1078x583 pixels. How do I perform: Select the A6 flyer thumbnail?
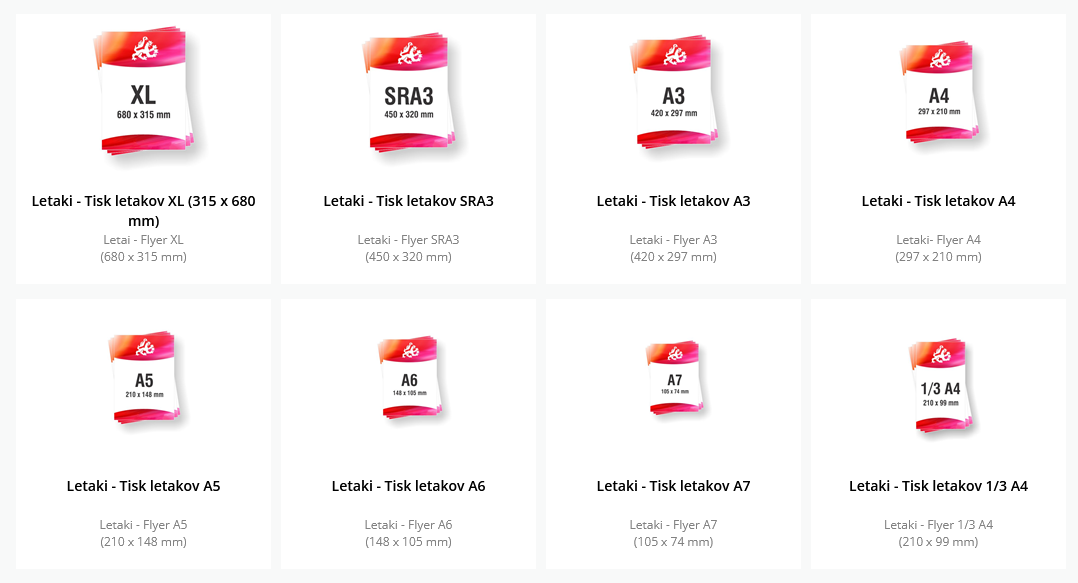point(409,378)
